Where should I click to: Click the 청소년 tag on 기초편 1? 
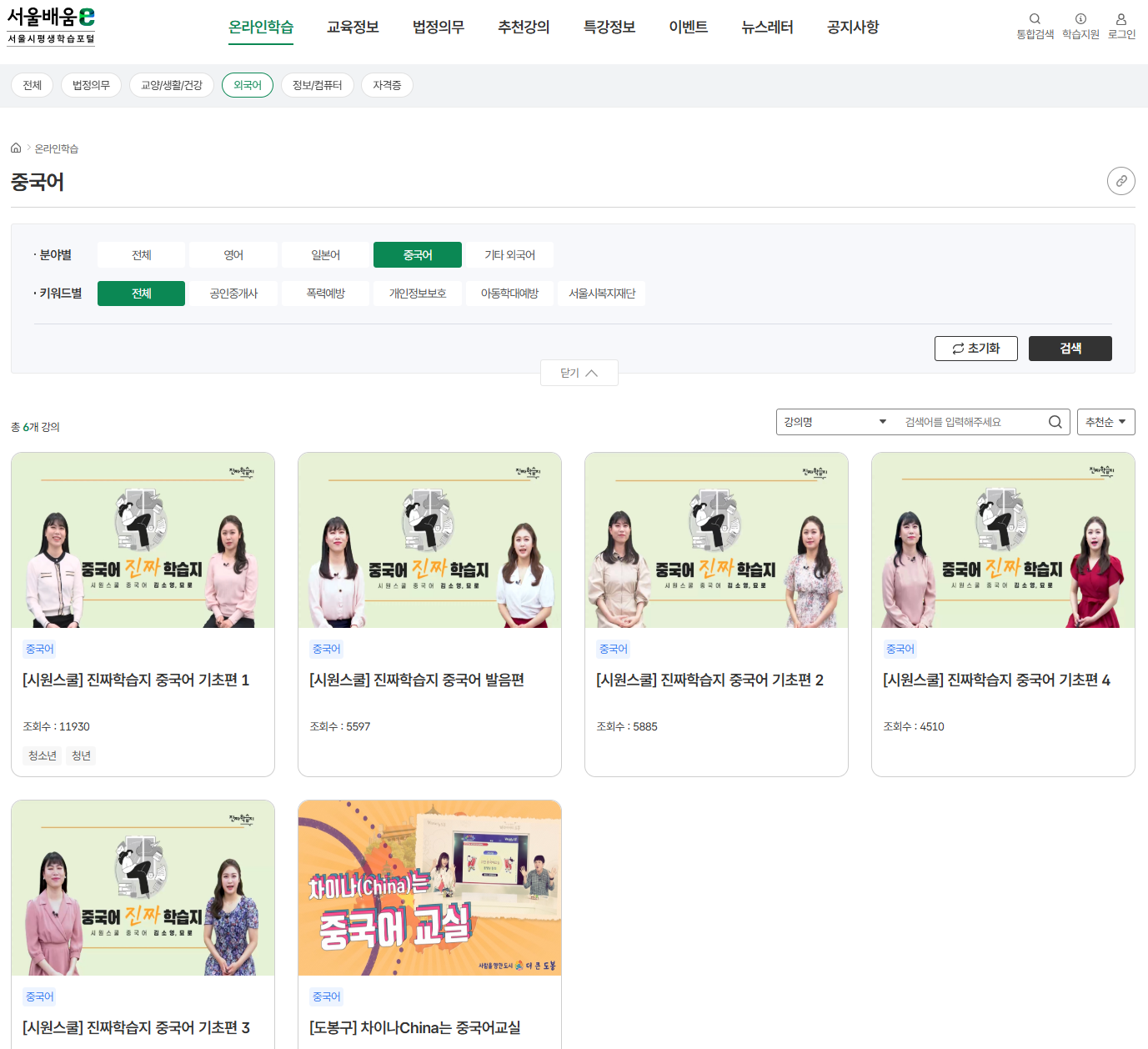click(43, 755)
